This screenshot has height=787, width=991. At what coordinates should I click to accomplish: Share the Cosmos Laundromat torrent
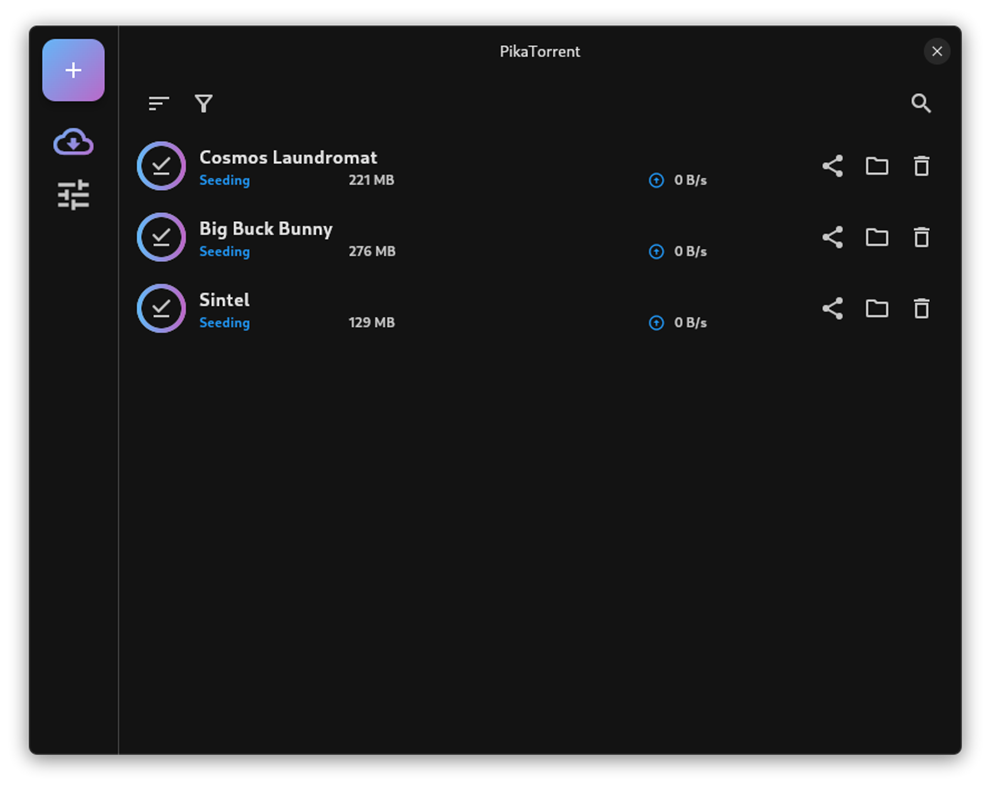832,166
